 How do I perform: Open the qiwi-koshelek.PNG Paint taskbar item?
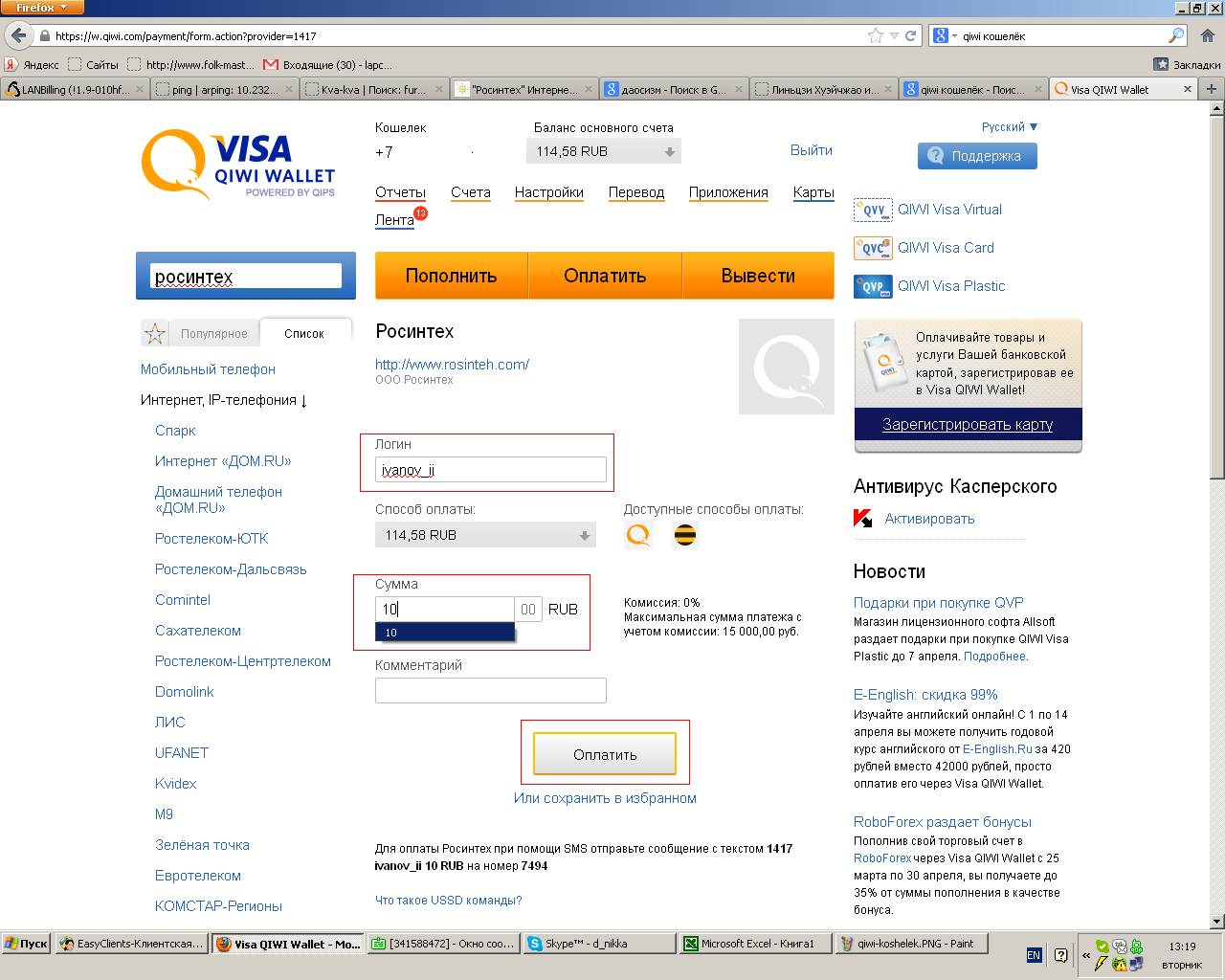click(911, 944)
